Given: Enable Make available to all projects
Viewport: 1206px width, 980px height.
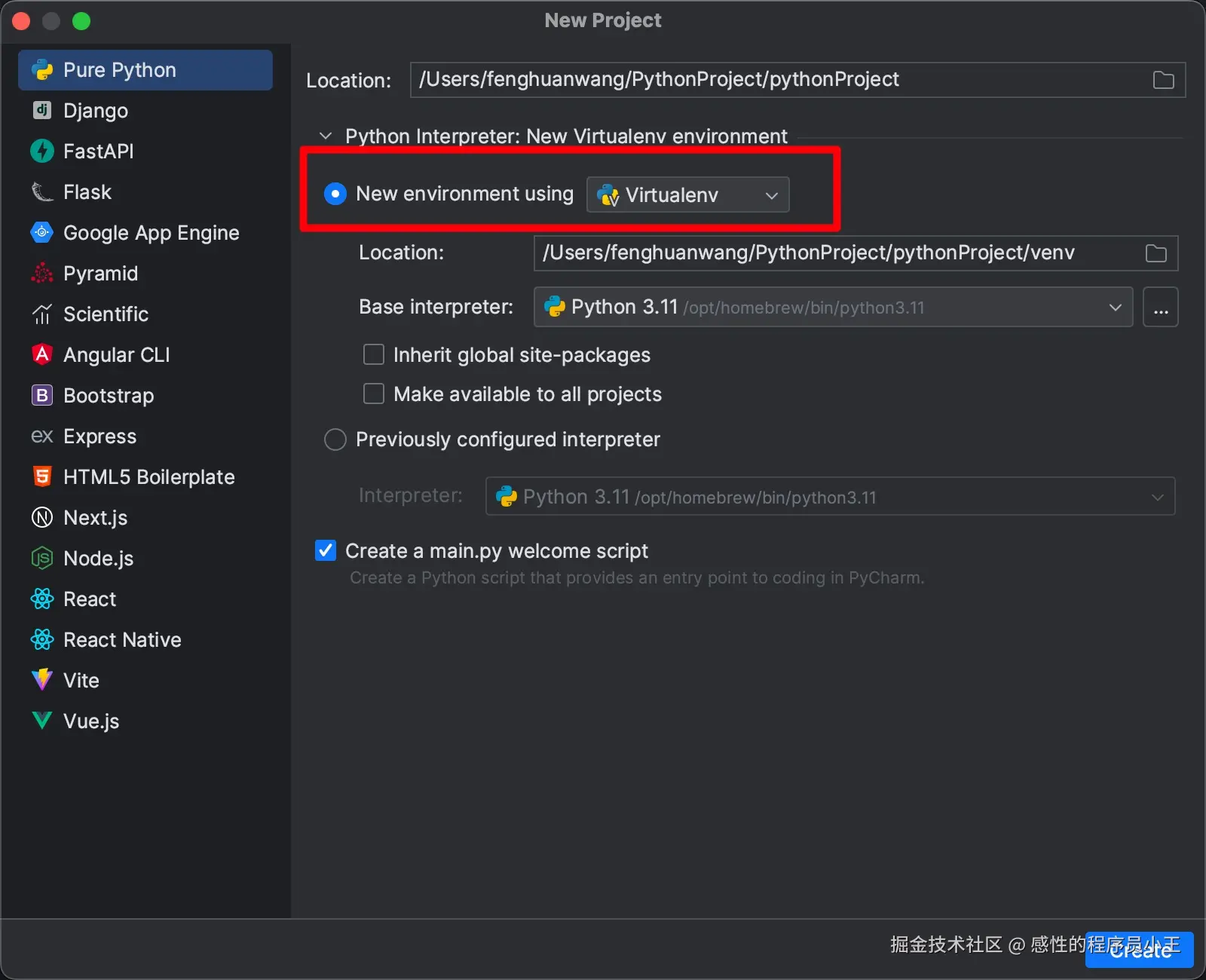Looking at the screenshot, I should (374, 394).
